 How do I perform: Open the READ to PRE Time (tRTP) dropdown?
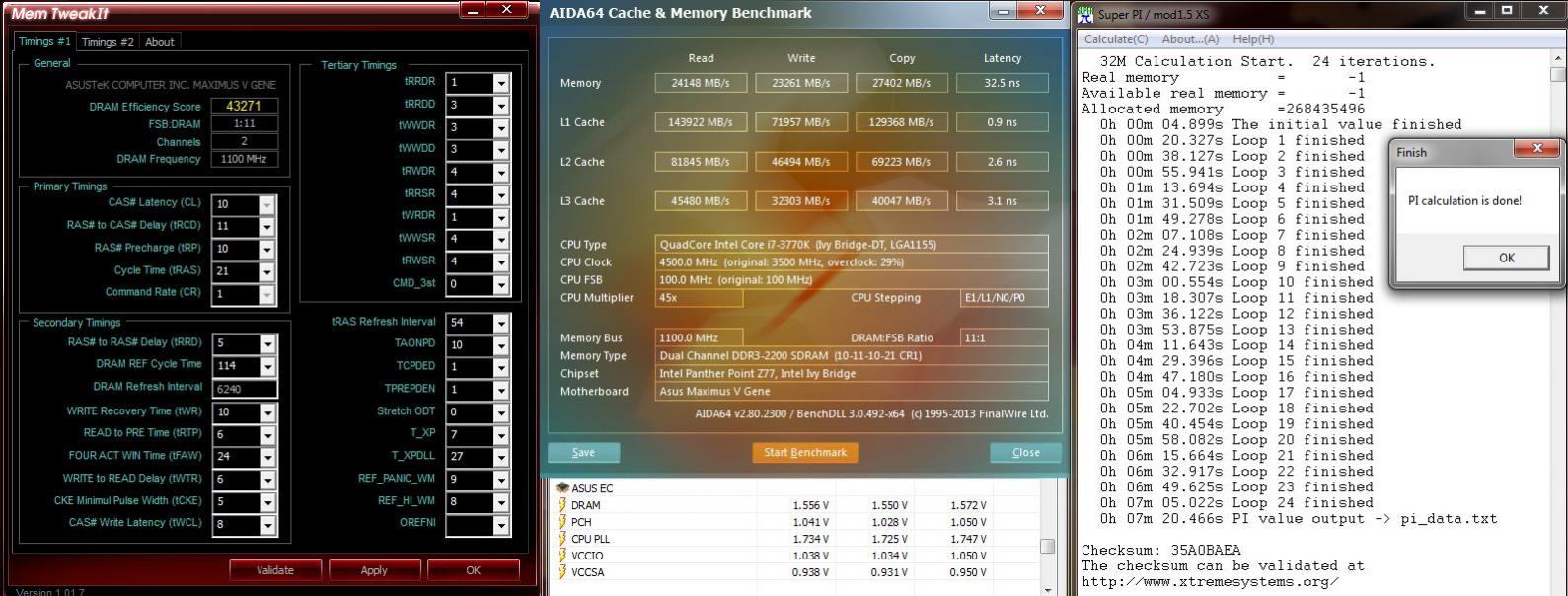(x=266, y=435)
